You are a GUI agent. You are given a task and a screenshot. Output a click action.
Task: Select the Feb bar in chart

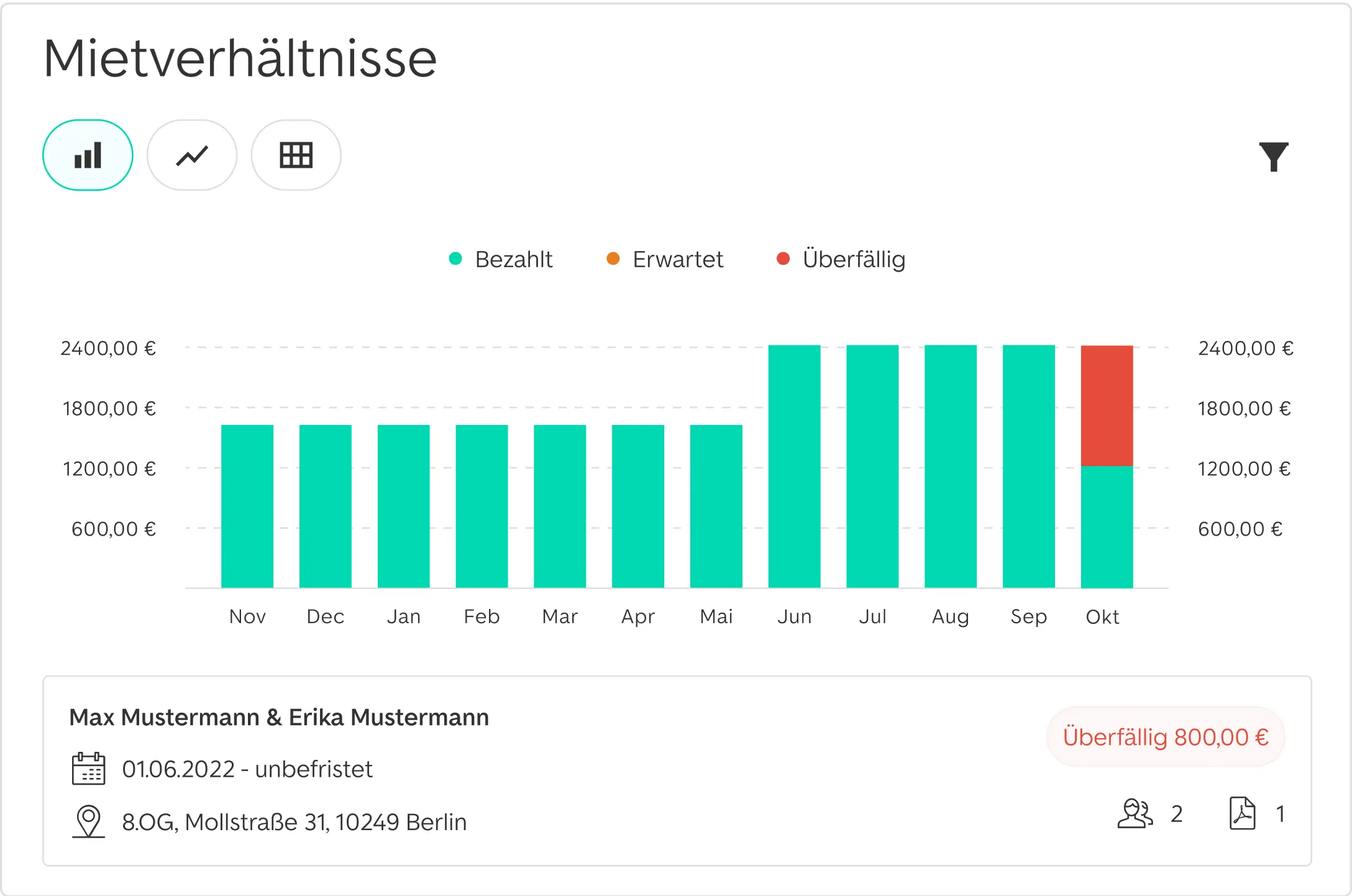482,506
